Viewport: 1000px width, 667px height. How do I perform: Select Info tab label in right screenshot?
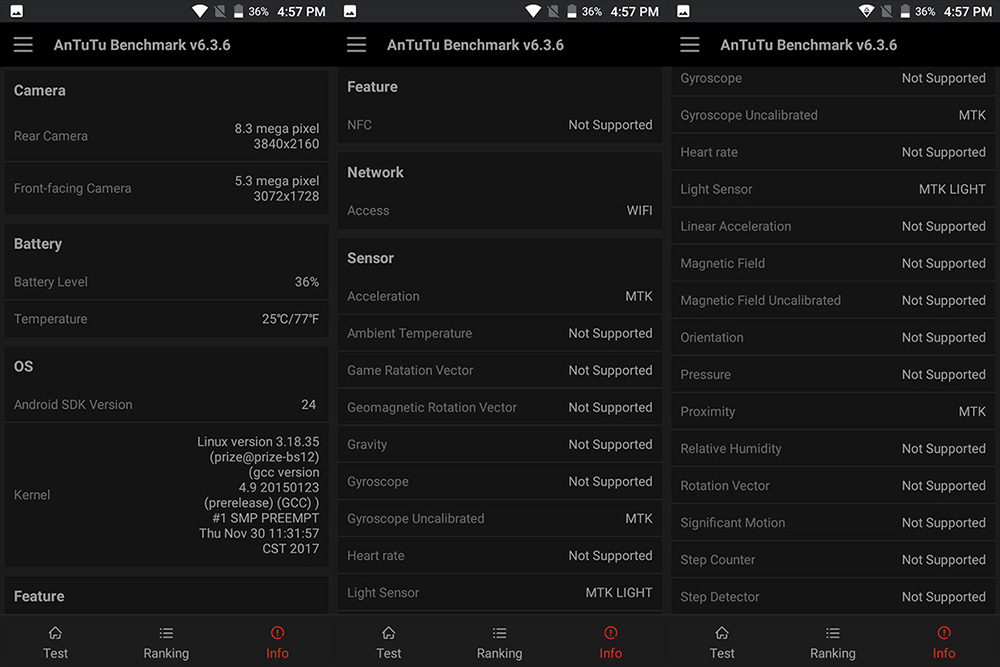(944, 653)
